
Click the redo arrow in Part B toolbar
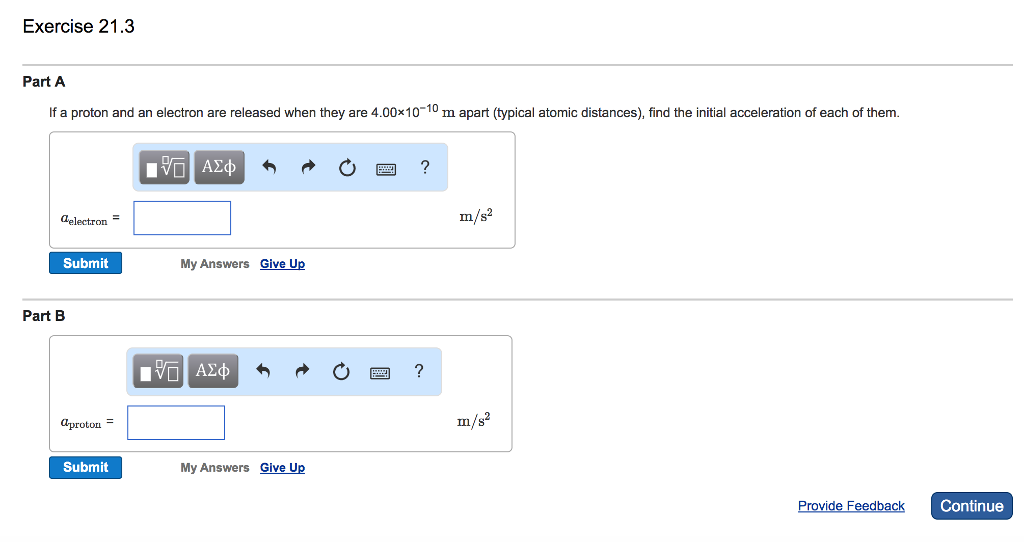coord(302,372)
